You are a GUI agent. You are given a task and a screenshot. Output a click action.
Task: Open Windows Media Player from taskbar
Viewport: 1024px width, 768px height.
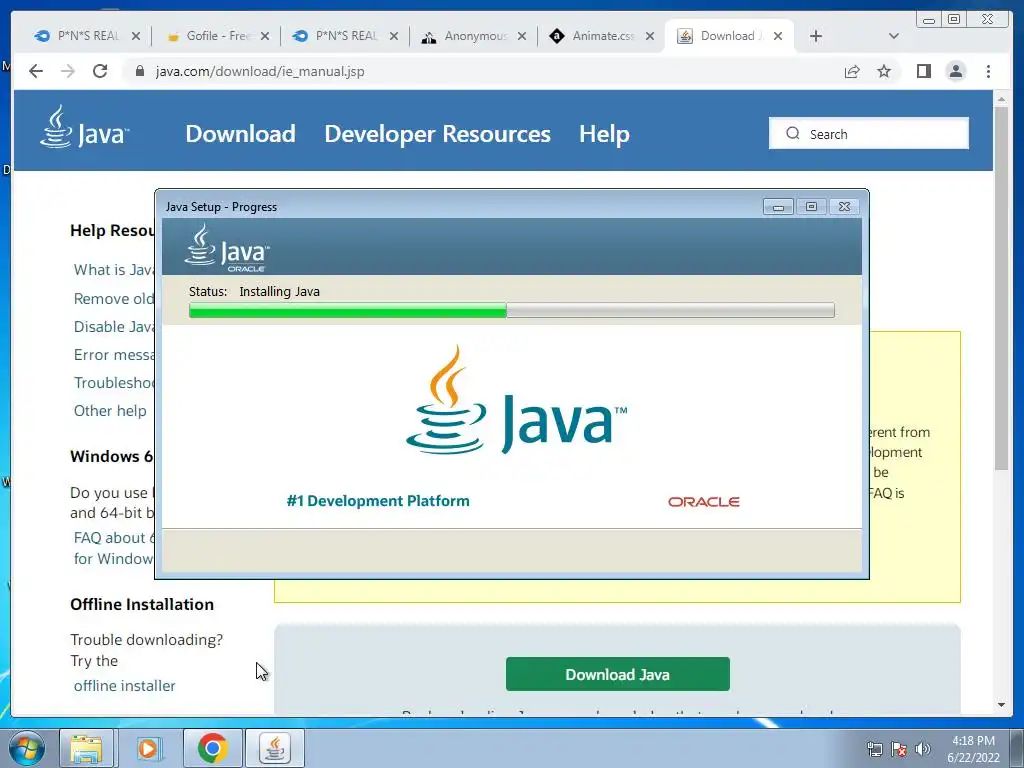coord(148,748)
